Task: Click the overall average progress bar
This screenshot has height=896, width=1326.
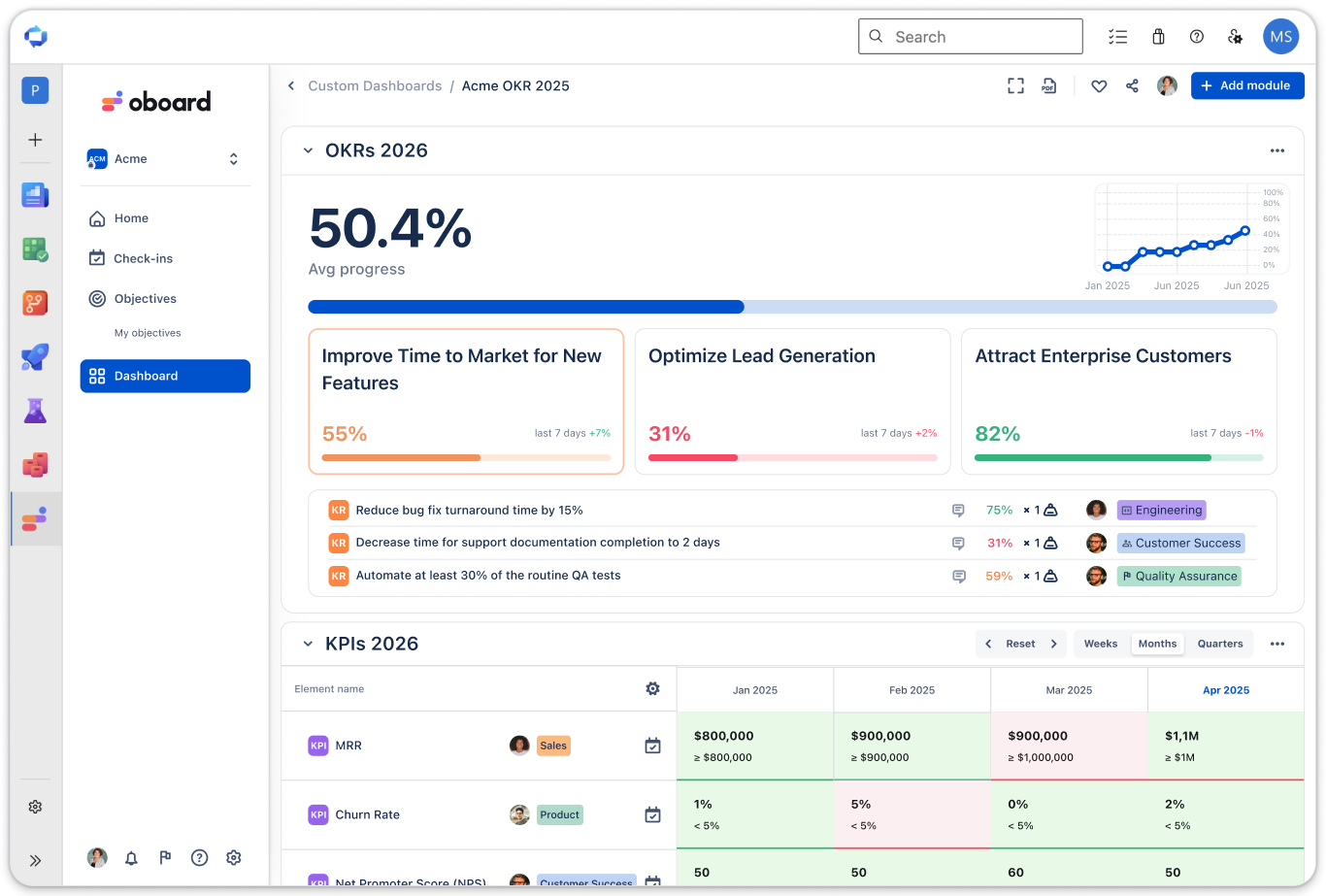Action: pyautogui.click(x=792, y=307)
